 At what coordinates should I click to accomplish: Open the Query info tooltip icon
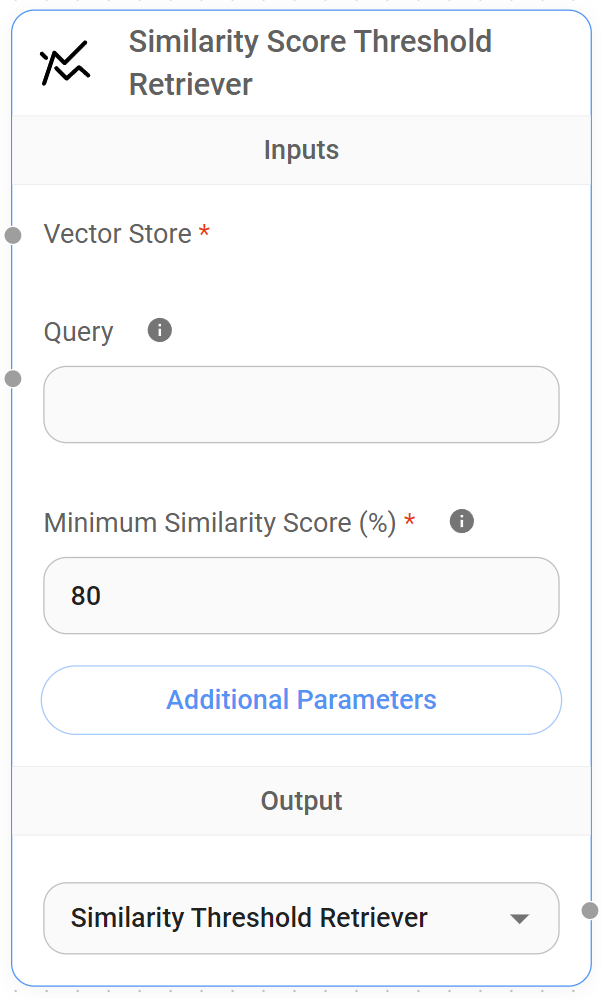tap(159, 330)
